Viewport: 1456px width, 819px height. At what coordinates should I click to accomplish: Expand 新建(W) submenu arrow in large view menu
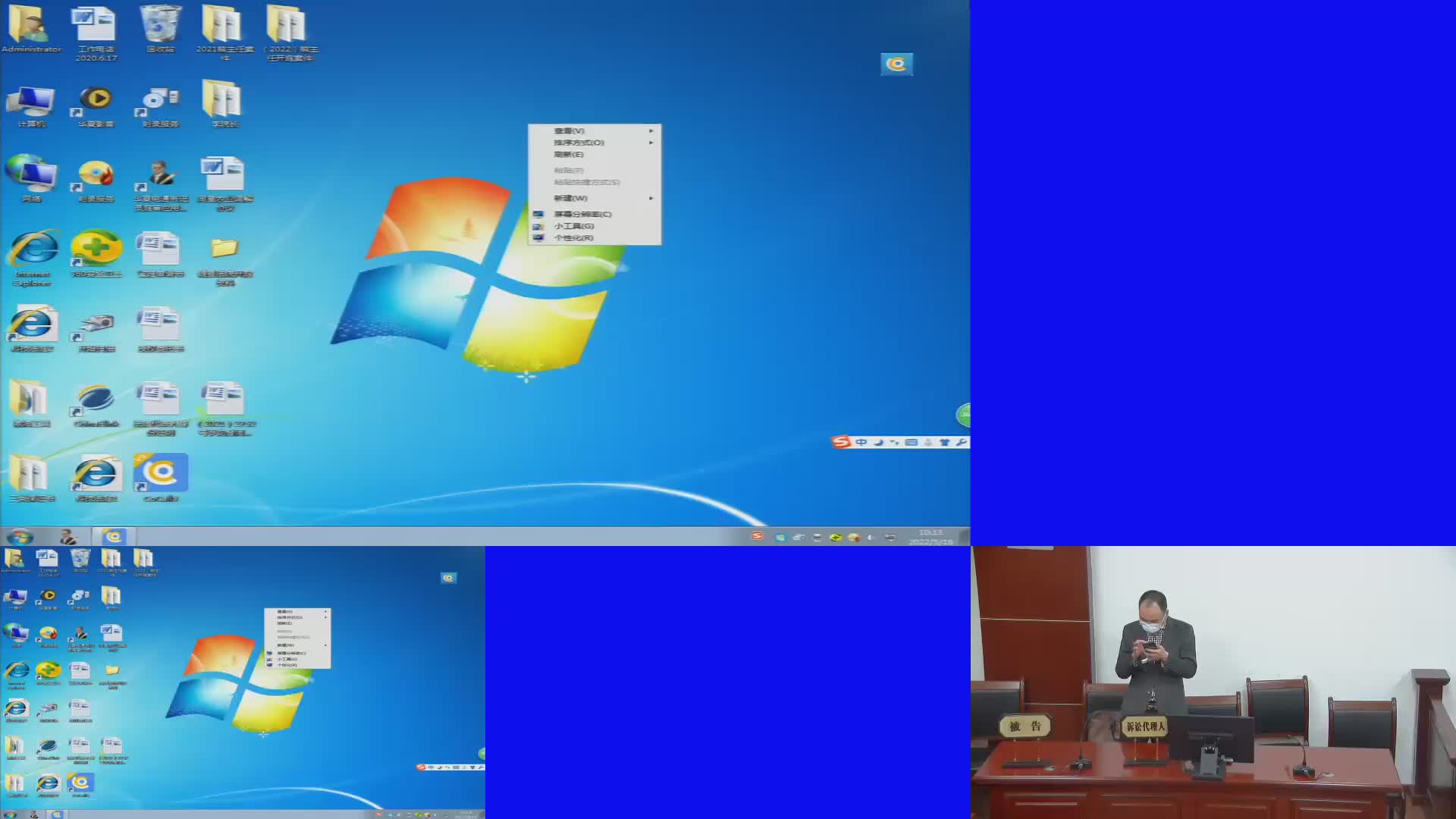[x=651, y=198]
